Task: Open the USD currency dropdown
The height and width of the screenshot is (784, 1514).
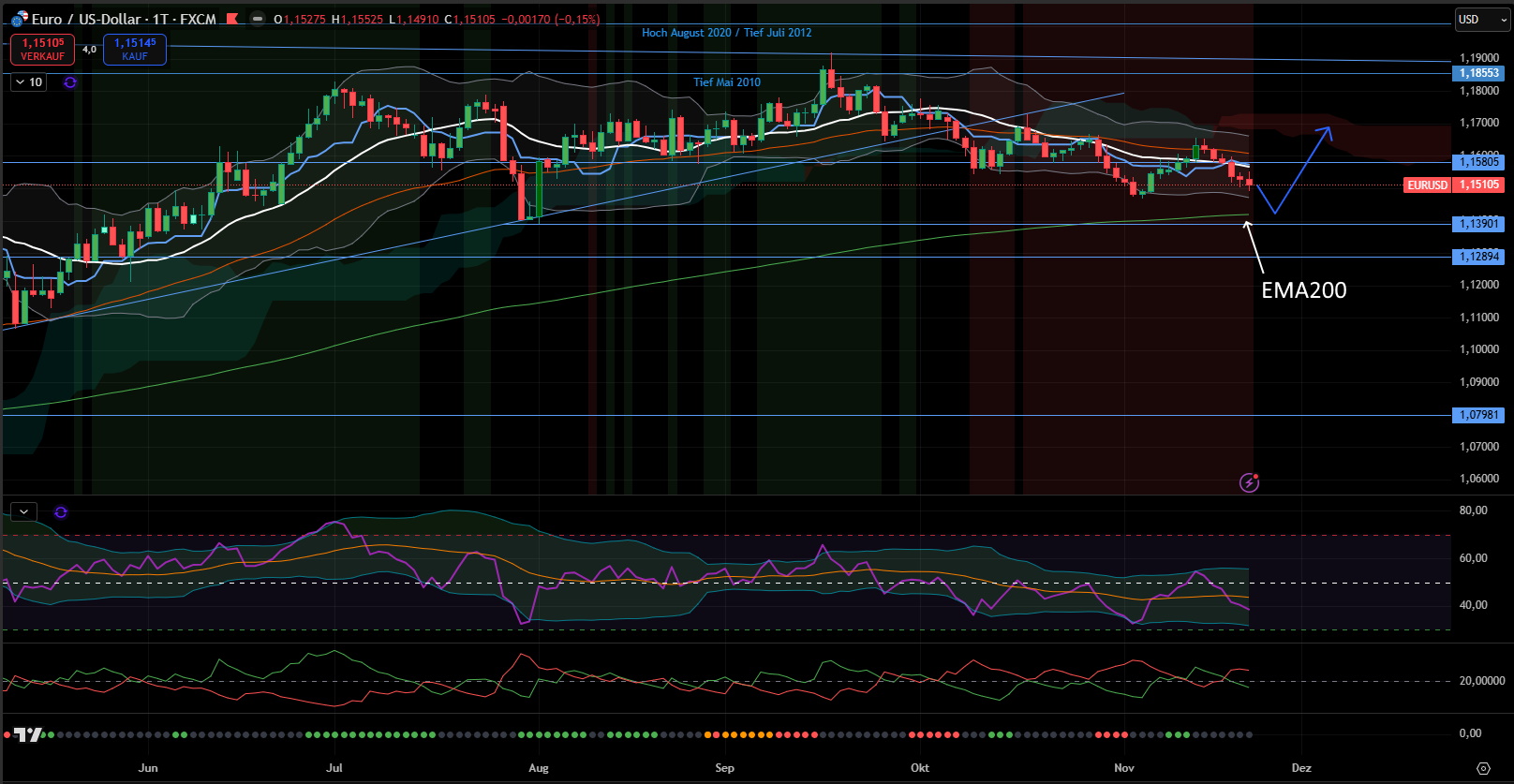Action: point(1482,20)
